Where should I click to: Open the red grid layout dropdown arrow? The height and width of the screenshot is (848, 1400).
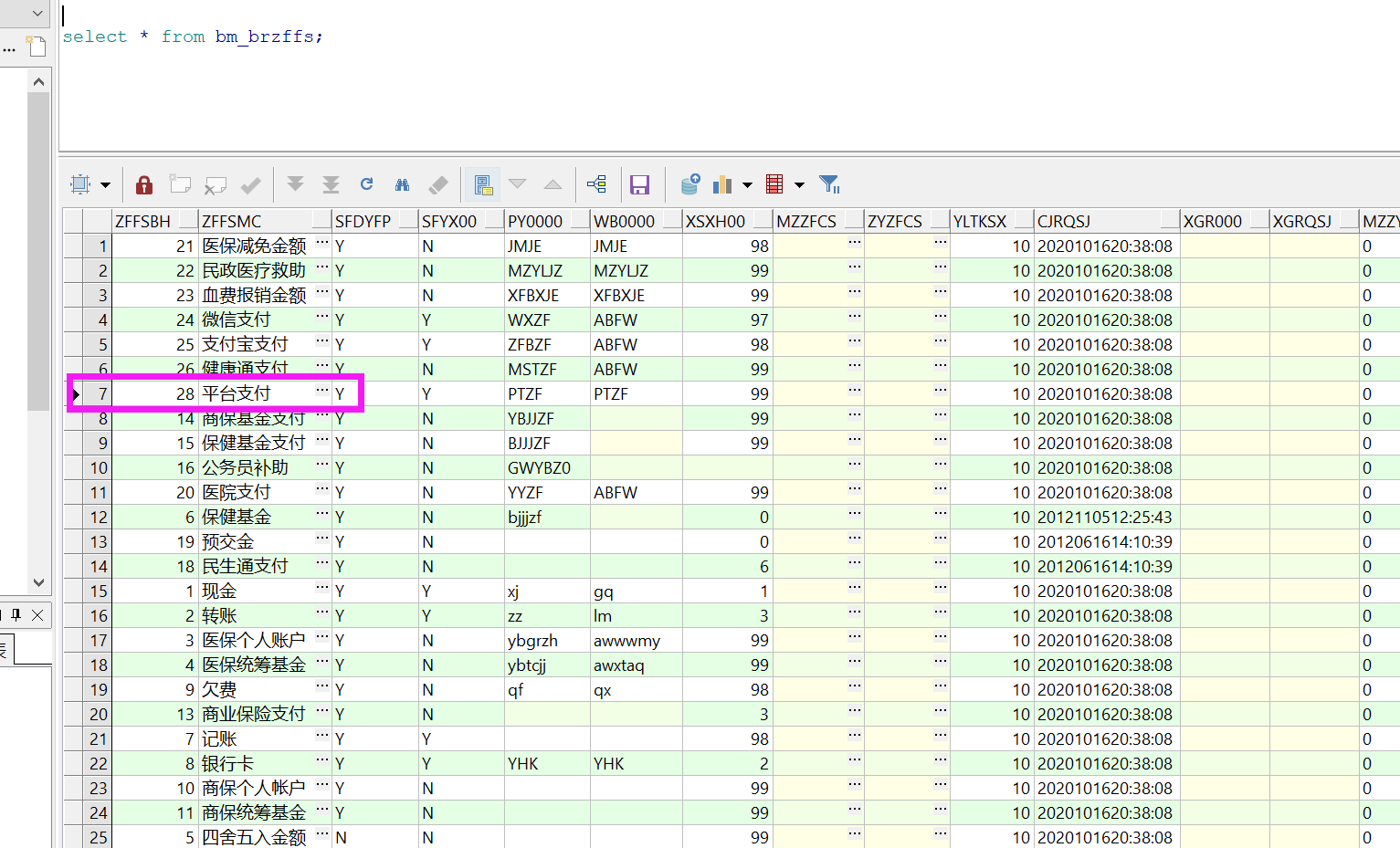(799, 185)
